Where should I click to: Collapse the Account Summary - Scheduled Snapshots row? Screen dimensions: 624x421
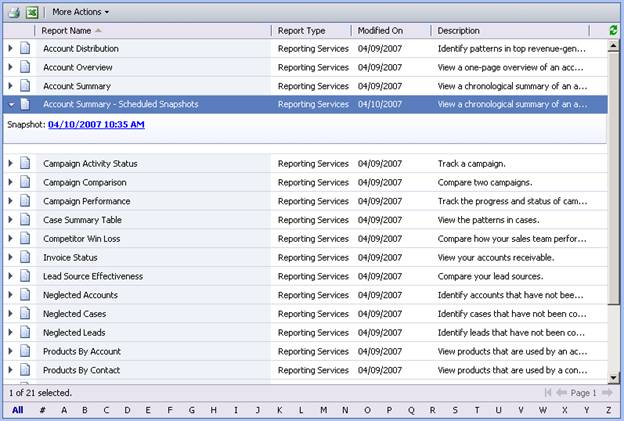pyautogui.click(x=11, y=104)
